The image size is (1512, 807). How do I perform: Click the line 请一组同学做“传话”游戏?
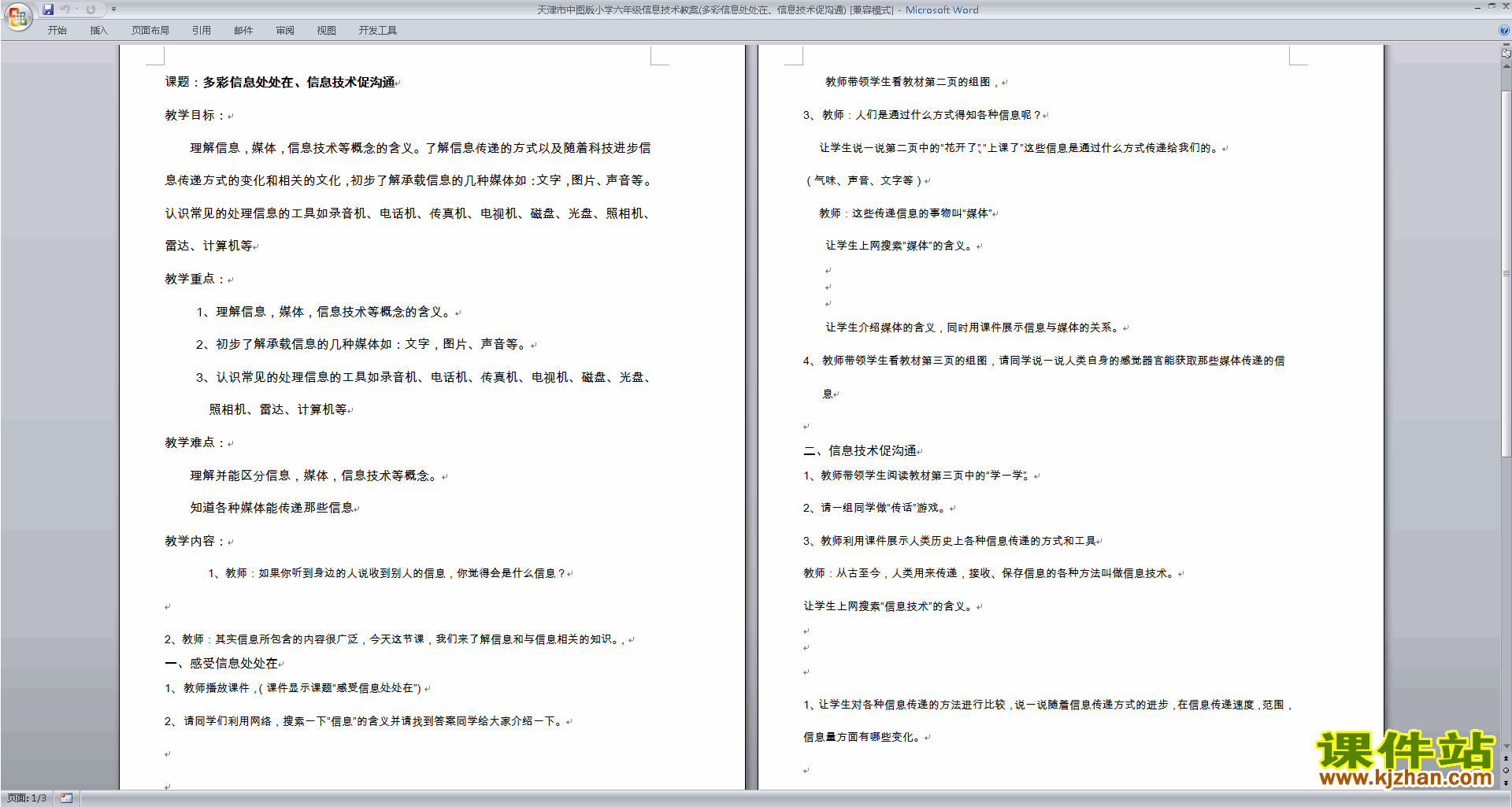[x=876, y=508]
